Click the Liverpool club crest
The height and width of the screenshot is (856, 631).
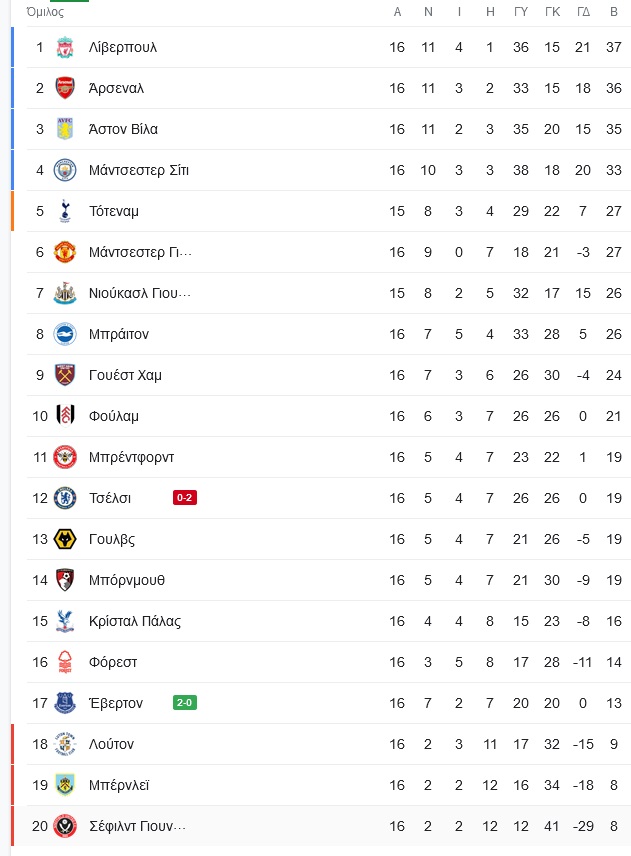[65, 47]
